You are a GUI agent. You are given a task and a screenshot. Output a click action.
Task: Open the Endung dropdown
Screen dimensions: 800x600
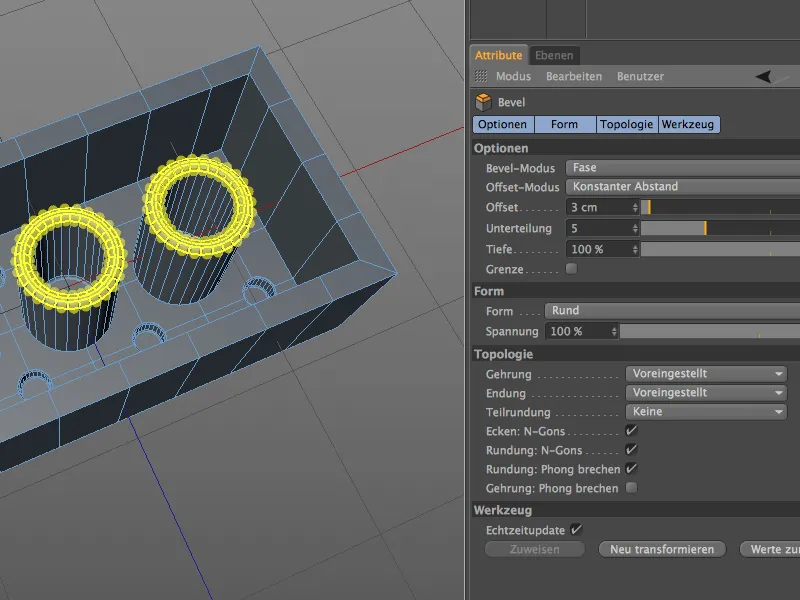click(x=706, y=392)
